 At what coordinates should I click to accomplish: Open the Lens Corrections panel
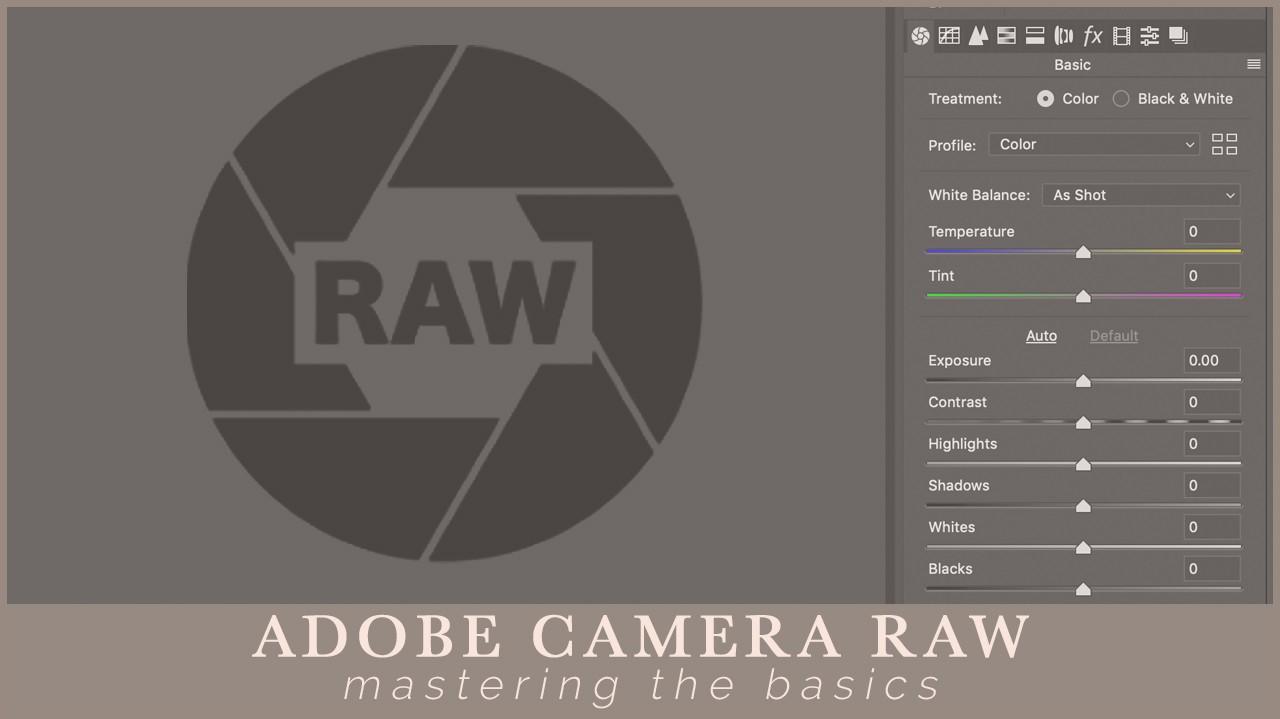1064,36
